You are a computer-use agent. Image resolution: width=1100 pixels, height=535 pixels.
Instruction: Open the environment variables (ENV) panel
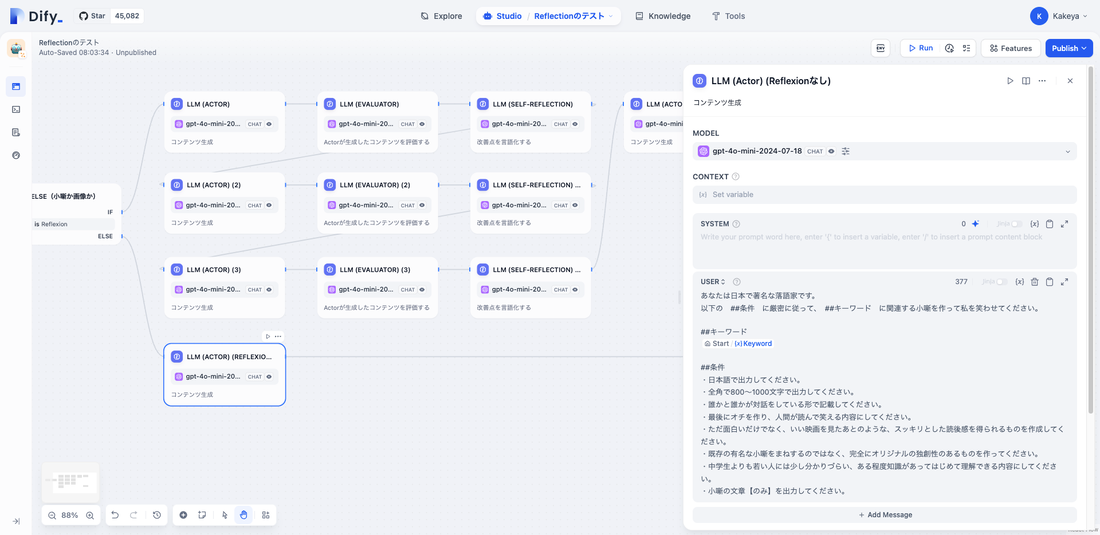coord(881,48)
